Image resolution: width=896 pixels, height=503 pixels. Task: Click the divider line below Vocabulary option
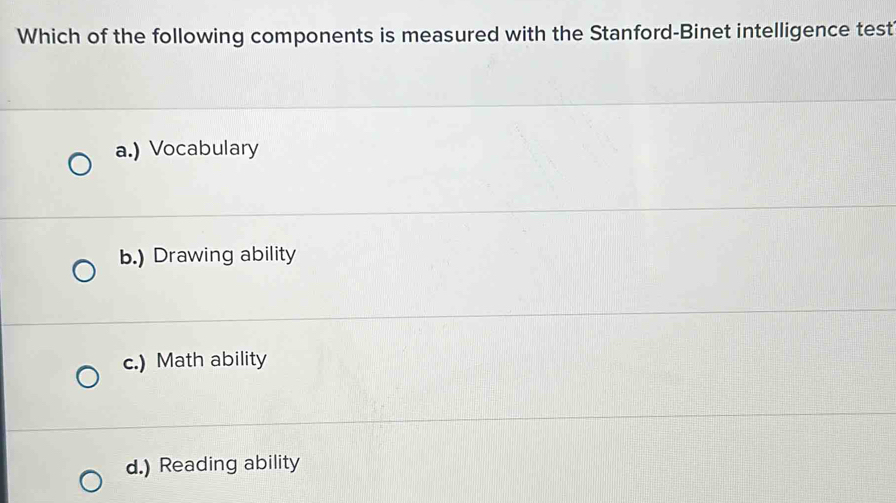450,210
